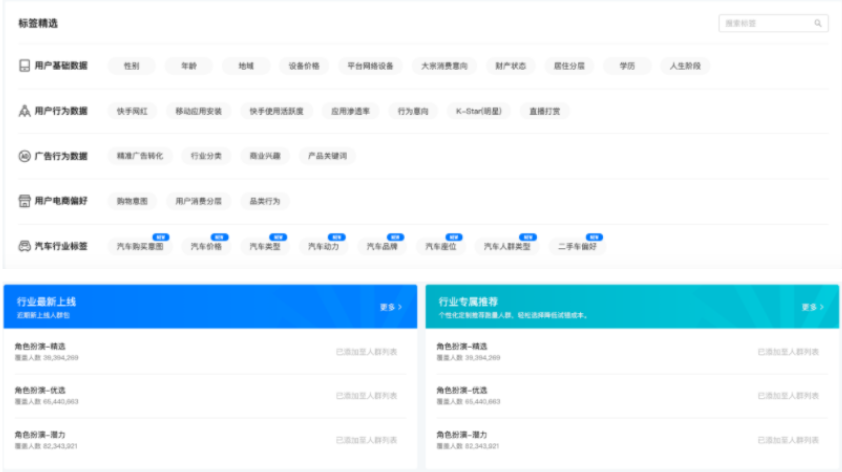
Task: Click the search magnifier icon
Action: pos(818,23)
